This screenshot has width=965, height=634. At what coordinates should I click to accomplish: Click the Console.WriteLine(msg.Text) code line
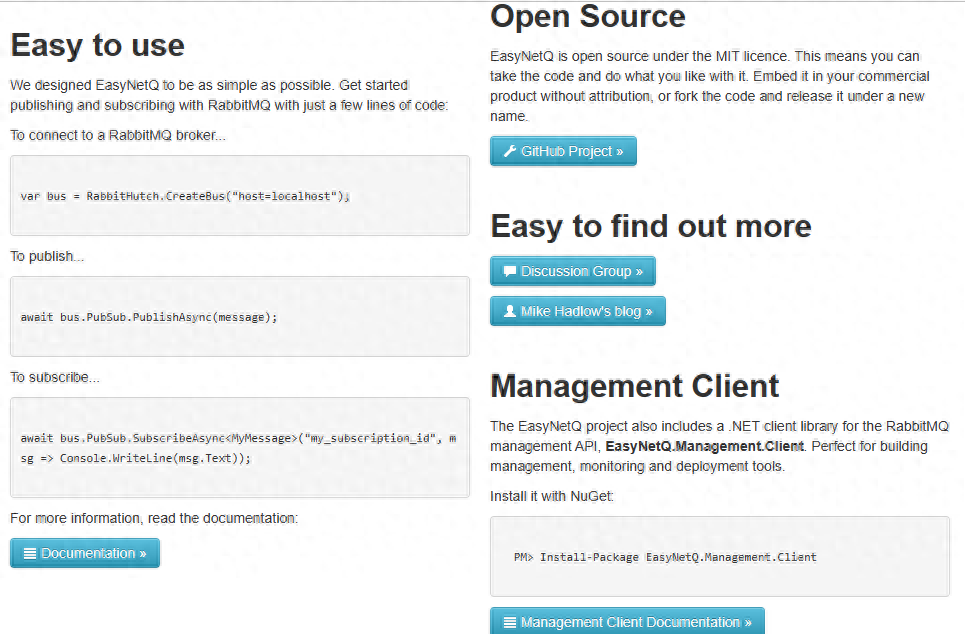pos(135,459)
